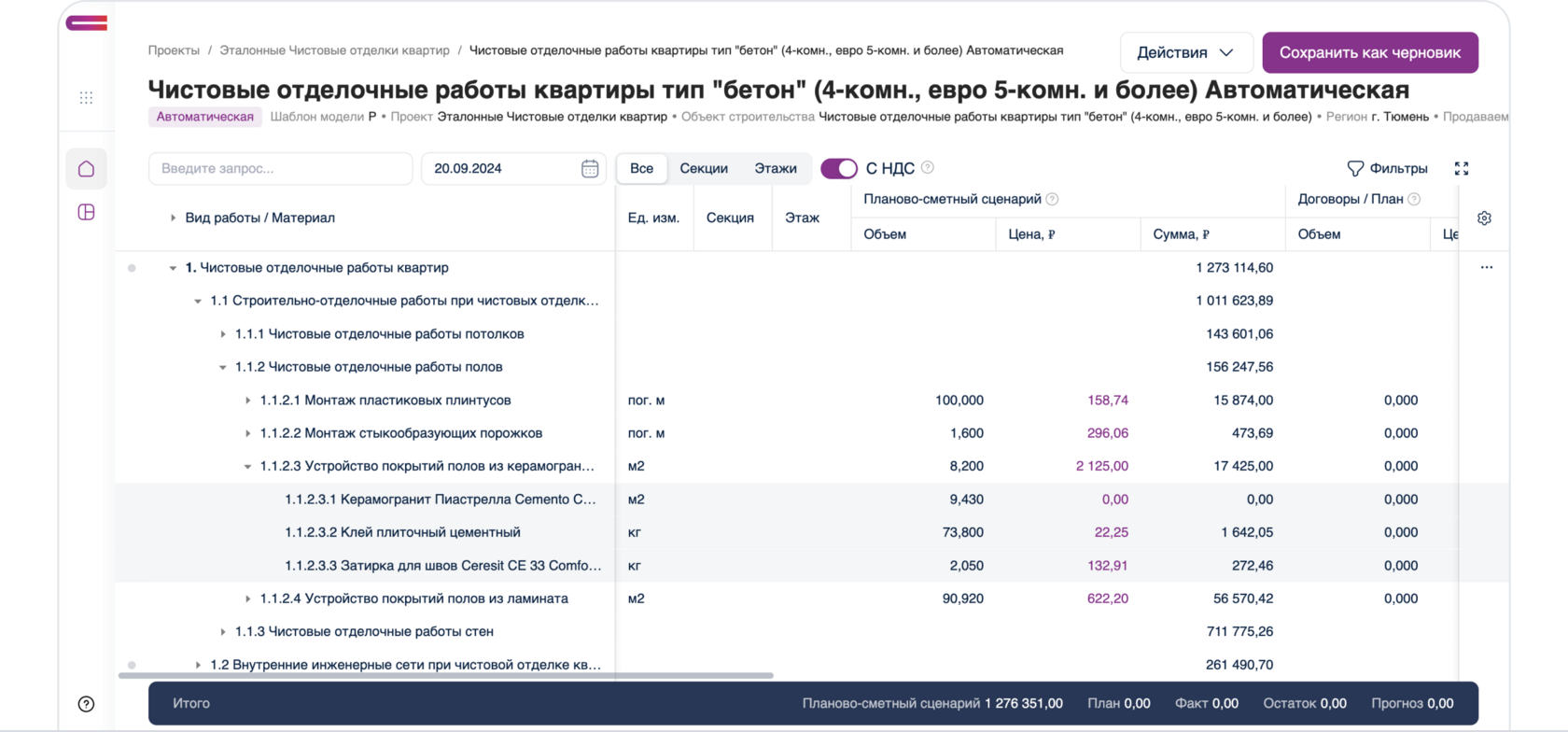Select row 1.1.2.3.3 Затирка для швов Ceresit

click(812, 566)
